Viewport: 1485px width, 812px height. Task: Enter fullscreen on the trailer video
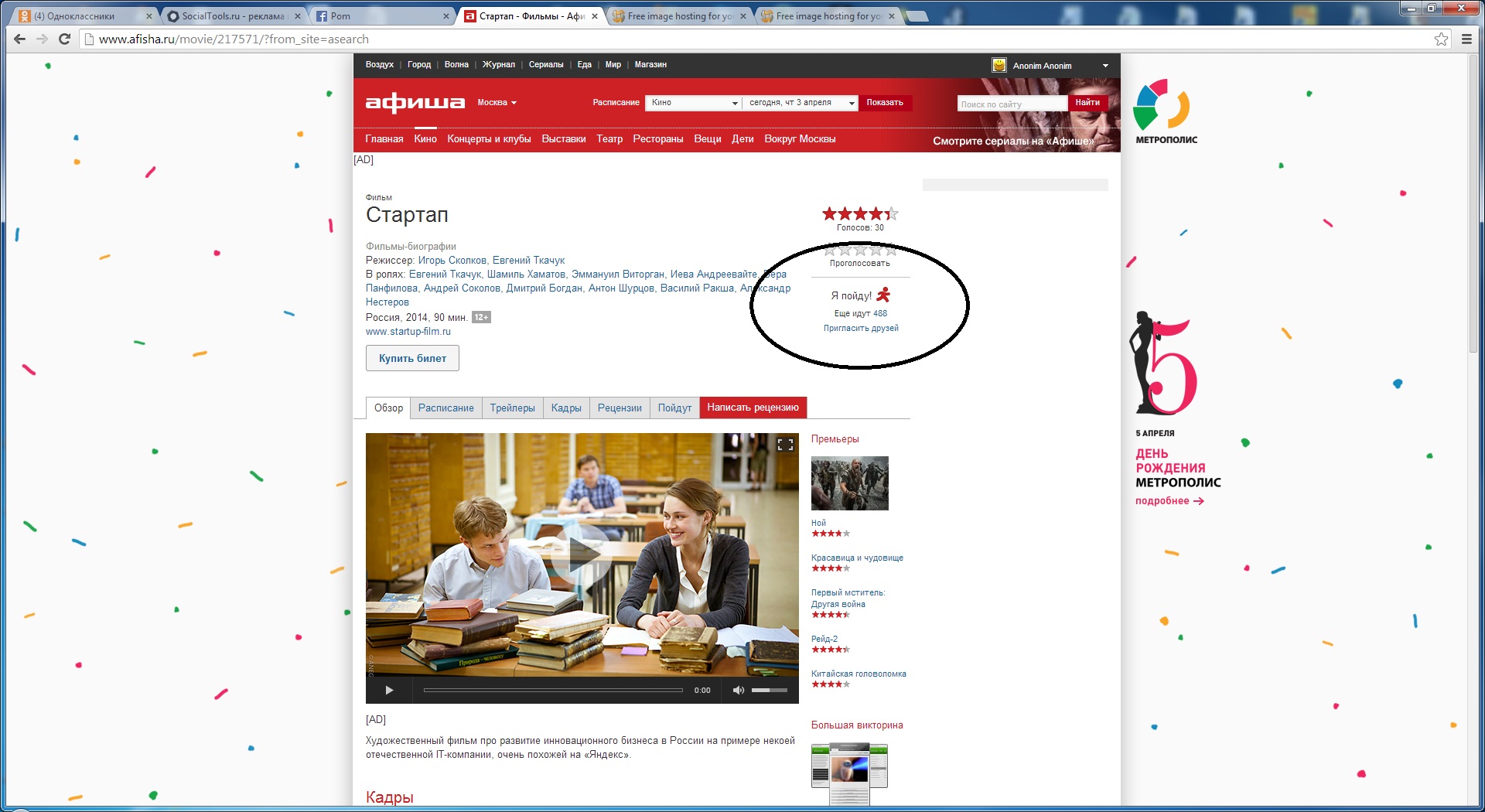785,445
